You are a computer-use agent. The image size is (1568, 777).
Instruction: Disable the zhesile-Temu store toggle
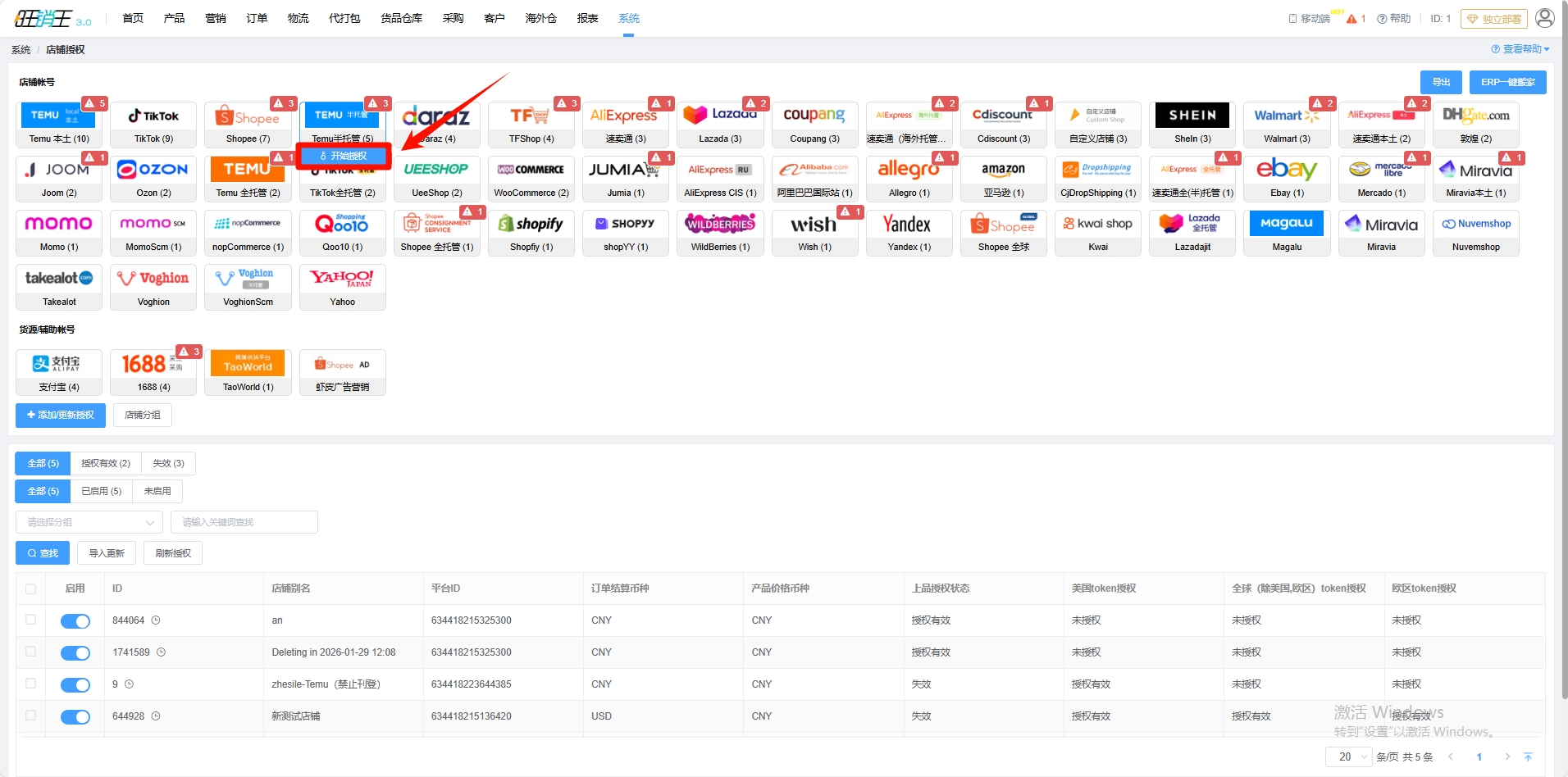tap(75, 685)
